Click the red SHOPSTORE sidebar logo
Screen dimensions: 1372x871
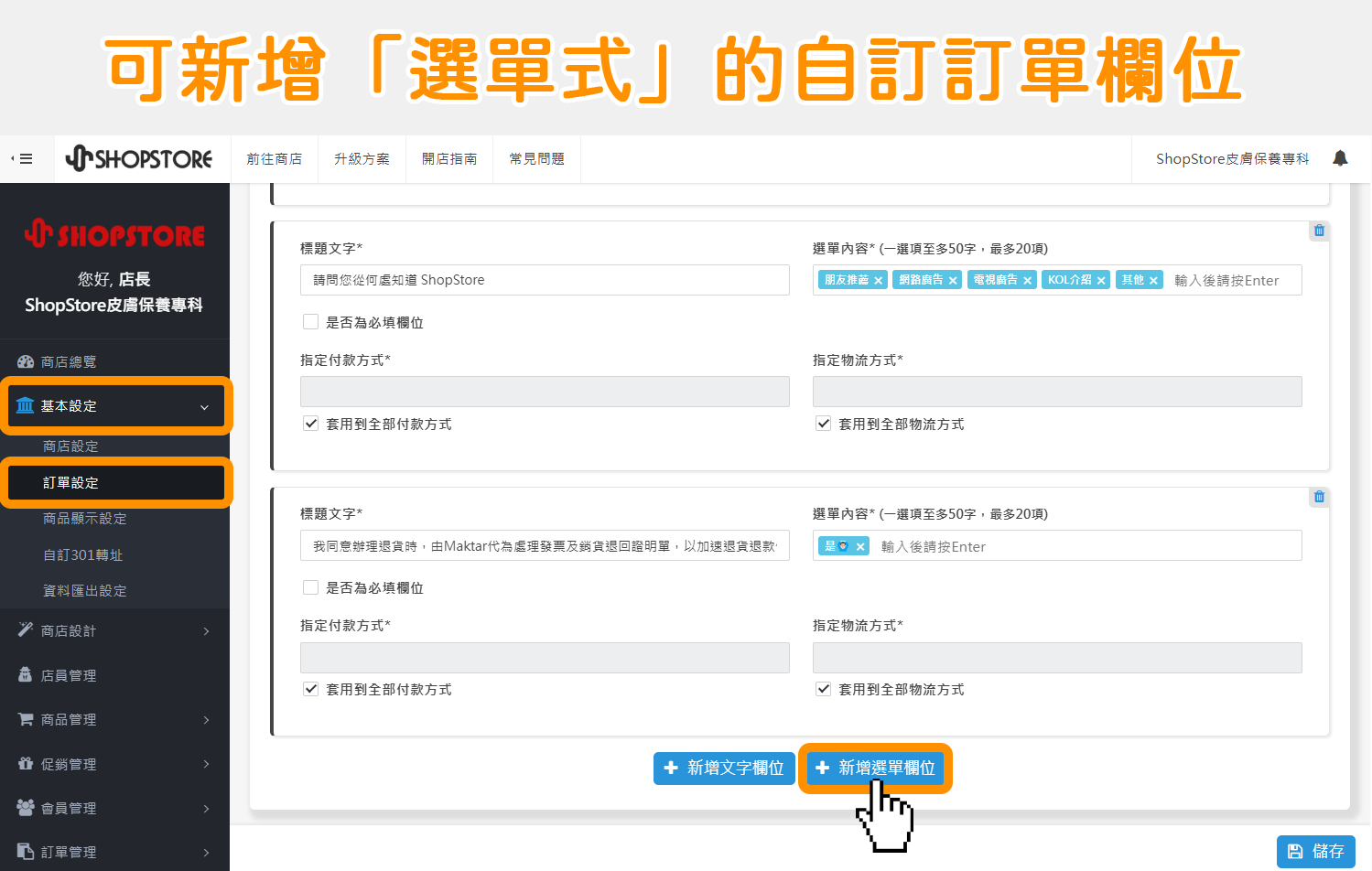pos(114,234)
